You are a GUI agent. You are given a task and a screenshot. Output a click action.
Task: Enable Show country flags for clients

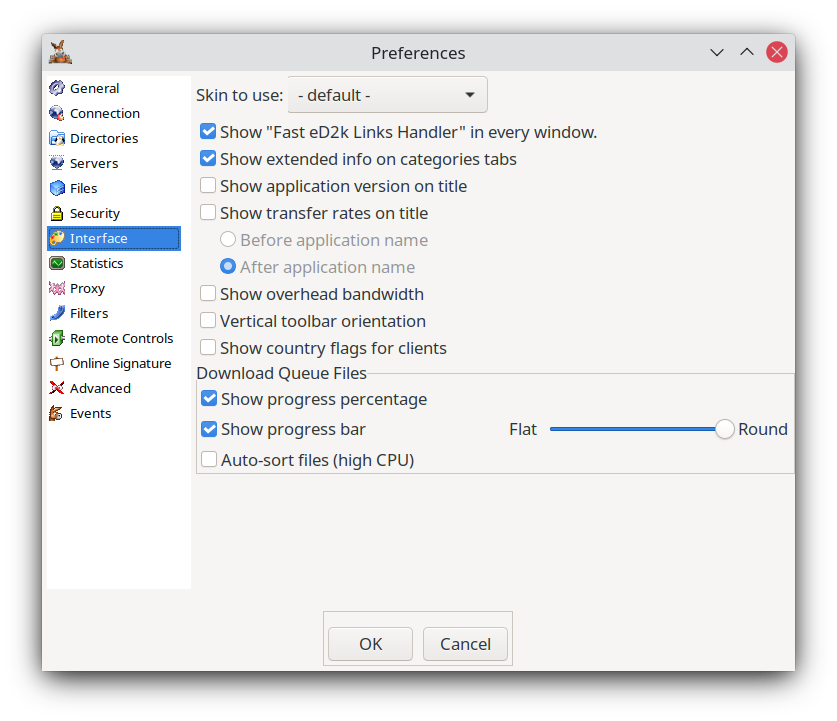click(208, 347)
